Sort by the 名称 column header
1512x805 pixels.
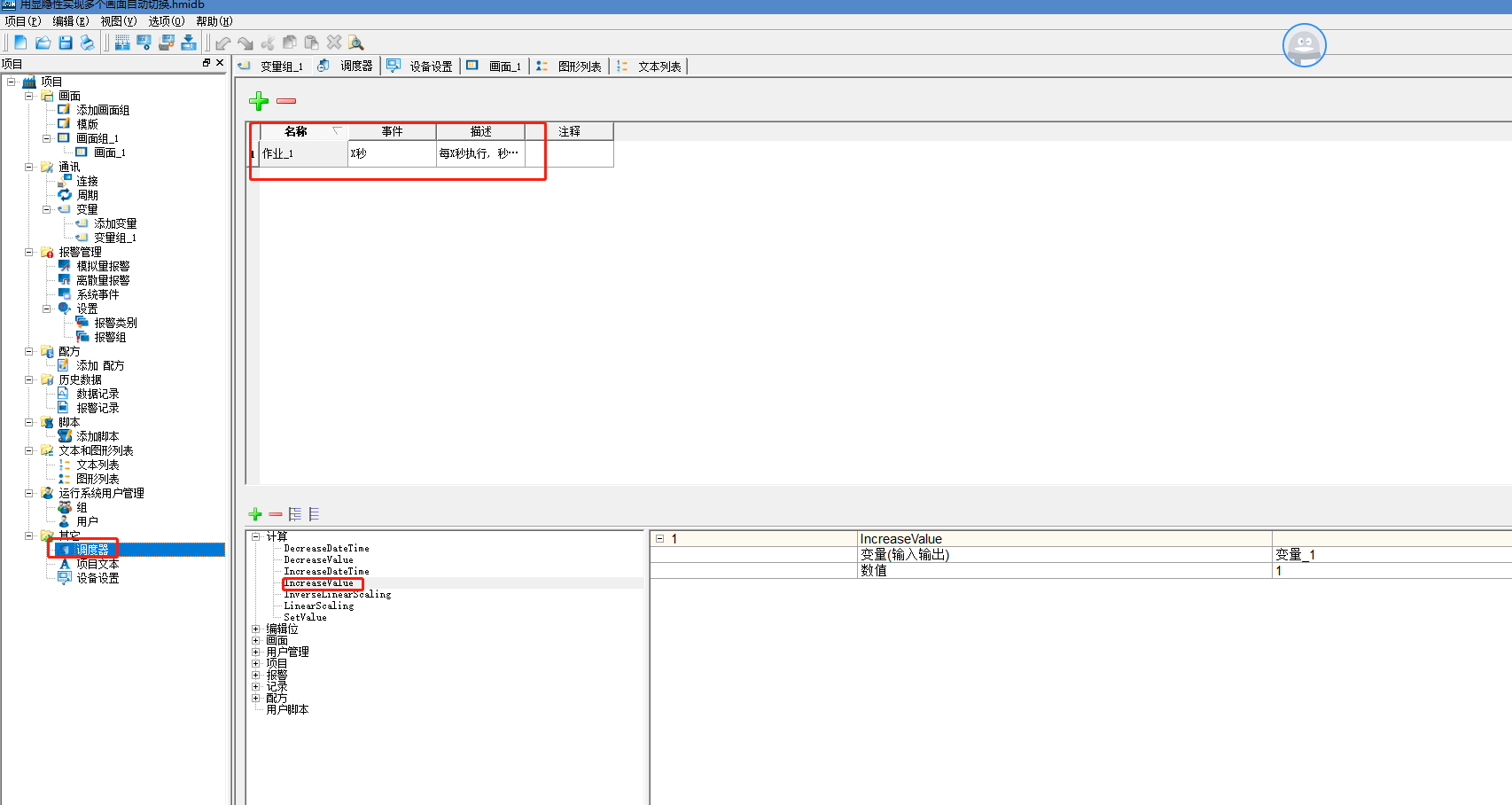pos(303,131)
